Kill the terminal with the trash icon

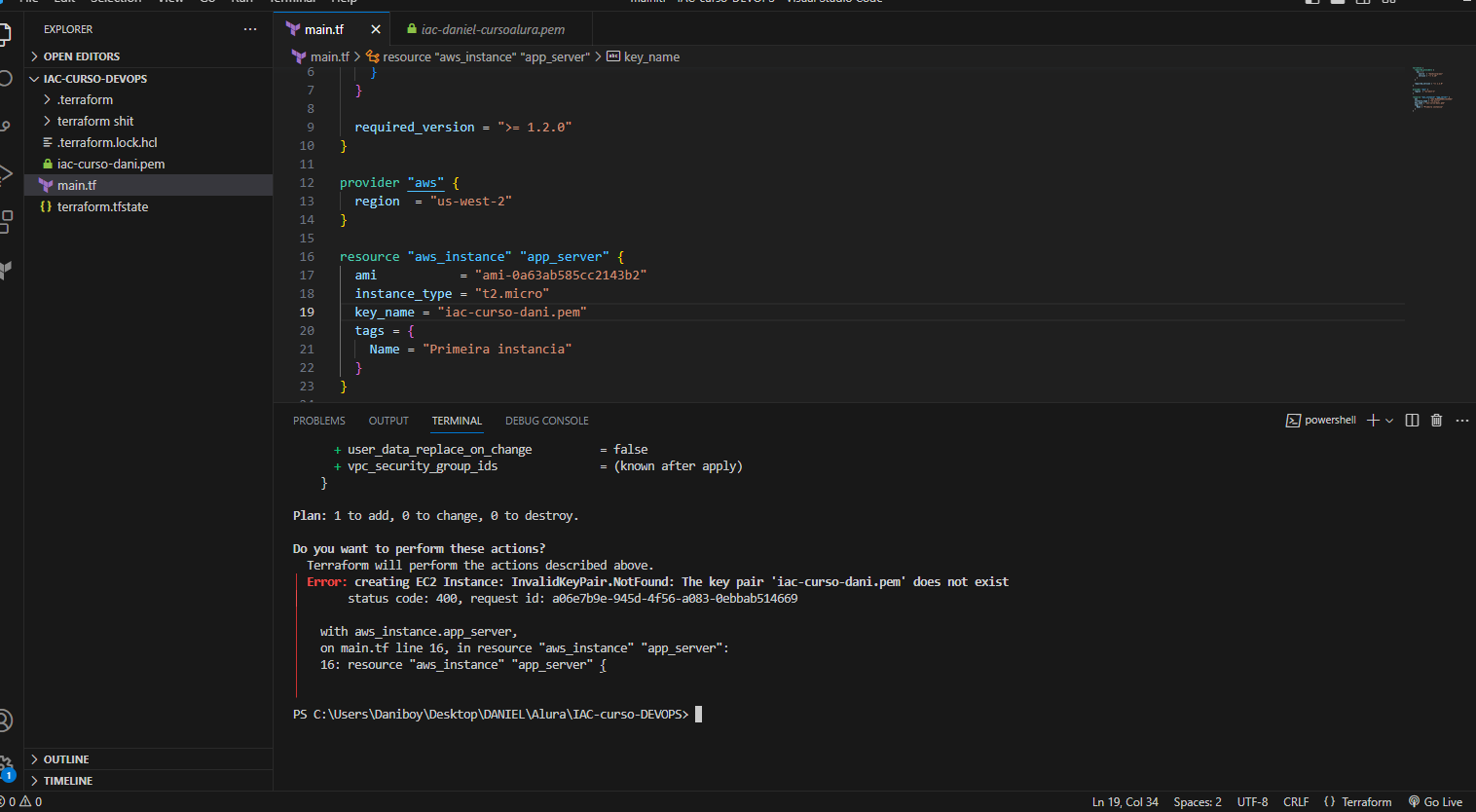[1436, 421]
